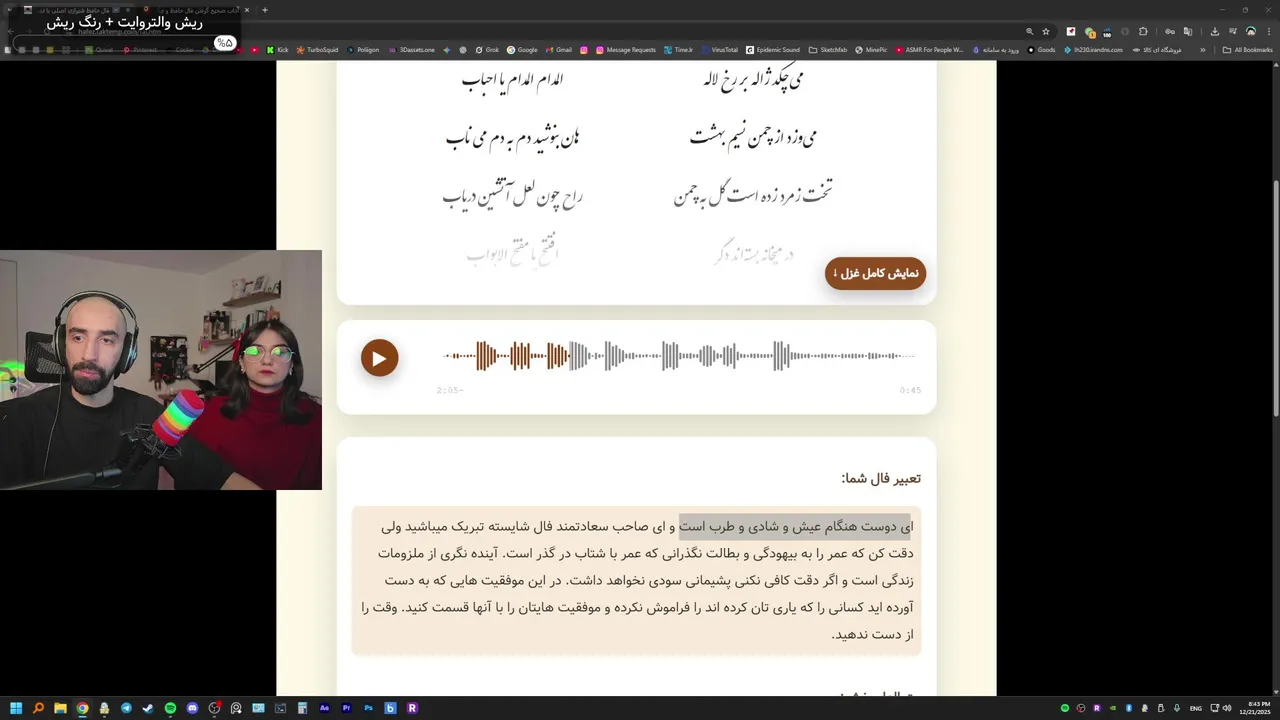This screenshot has width=1280, height=720.
Task: Open Calculator from the taskbar
Action: (302, 708)
